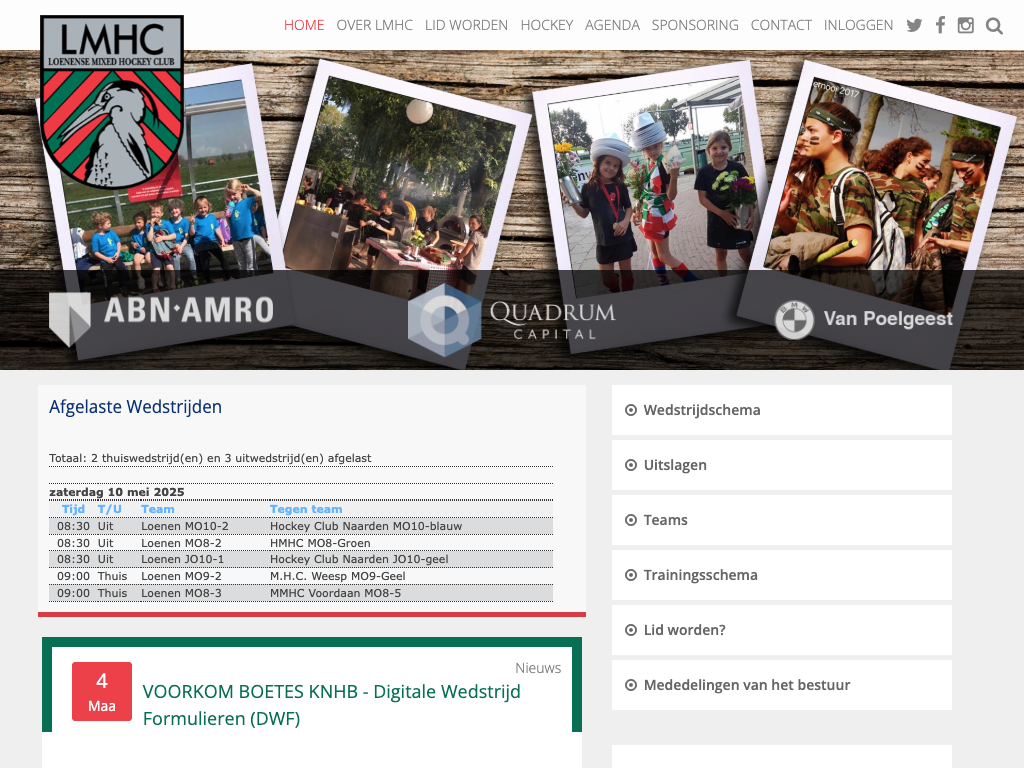The width and height of the screenshot is (1024, 768).
Task: Open the Instagram icon link
Action: [966, 26]
